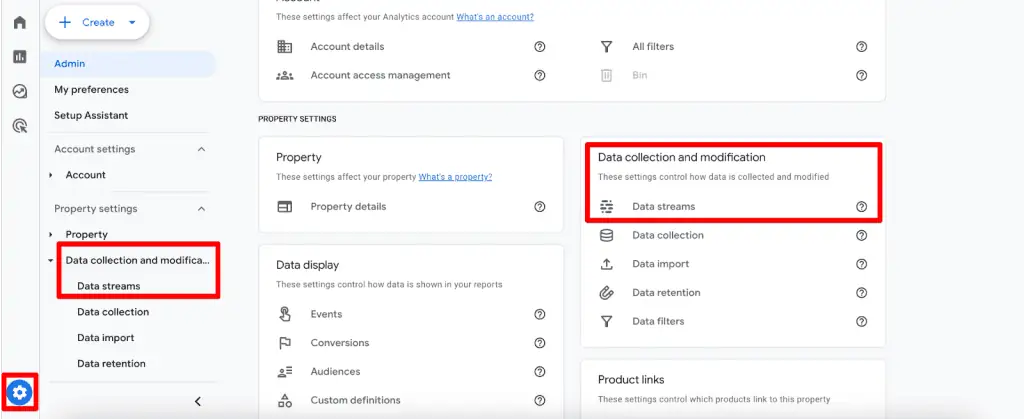Click the Admin gear icon
This screenshot has width=1024, height=419.
20,392
